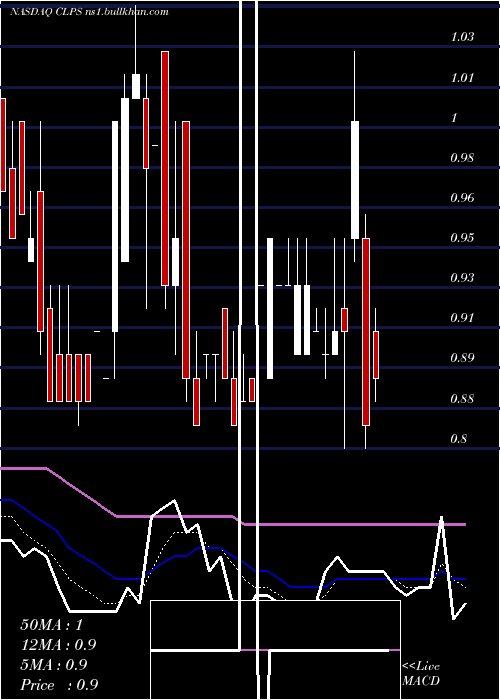Click the 0.95 price axis label
The height and width of the screenshot is (700, 500).
462,237
